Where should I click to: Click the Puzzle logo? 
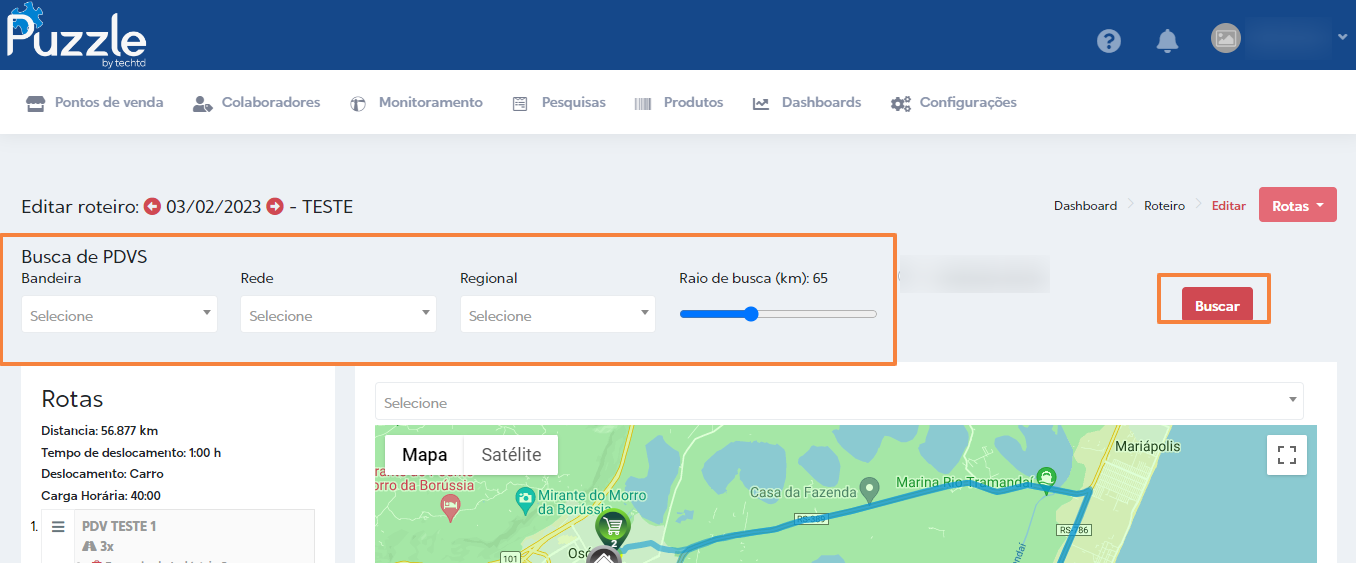(x=76, y=35)
